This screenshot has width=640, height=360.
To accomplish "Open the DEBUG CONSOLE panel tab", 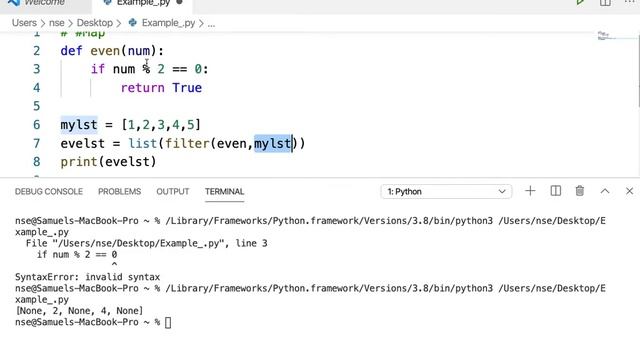I will point(49,191).
